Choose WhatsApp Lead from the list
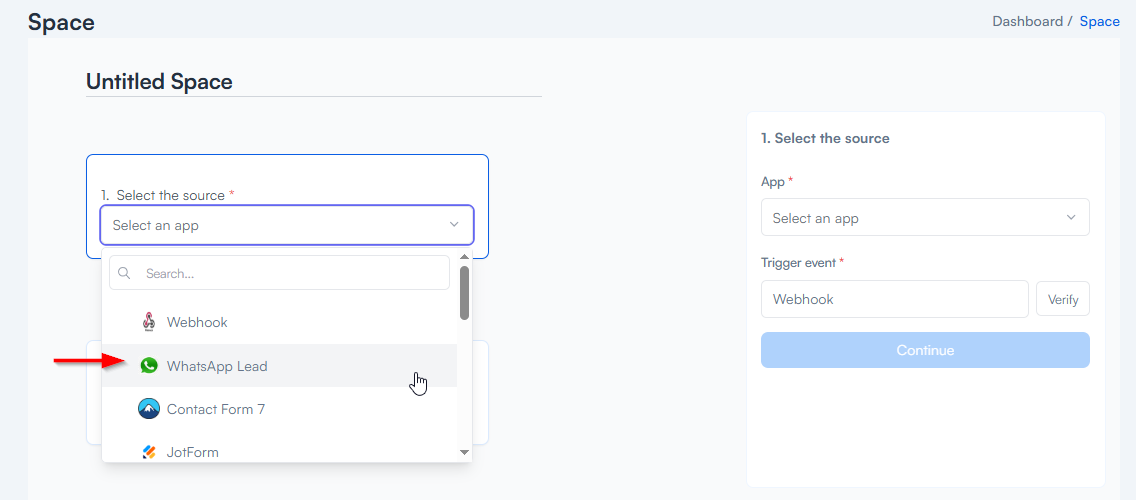1136x500 pixels. click(217, 366)
